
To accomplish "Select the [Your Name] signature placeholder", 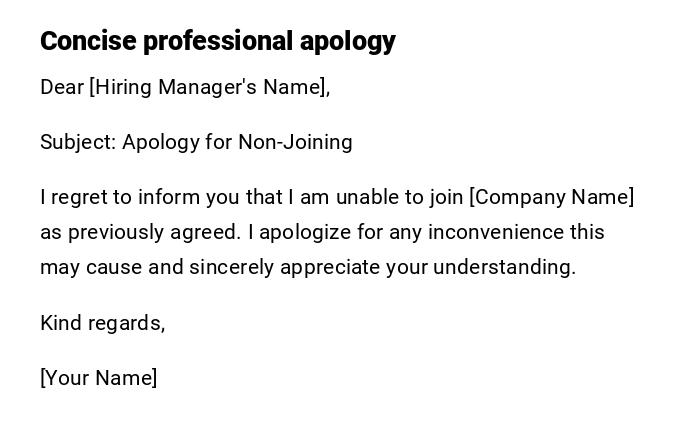I will [98, 378].
